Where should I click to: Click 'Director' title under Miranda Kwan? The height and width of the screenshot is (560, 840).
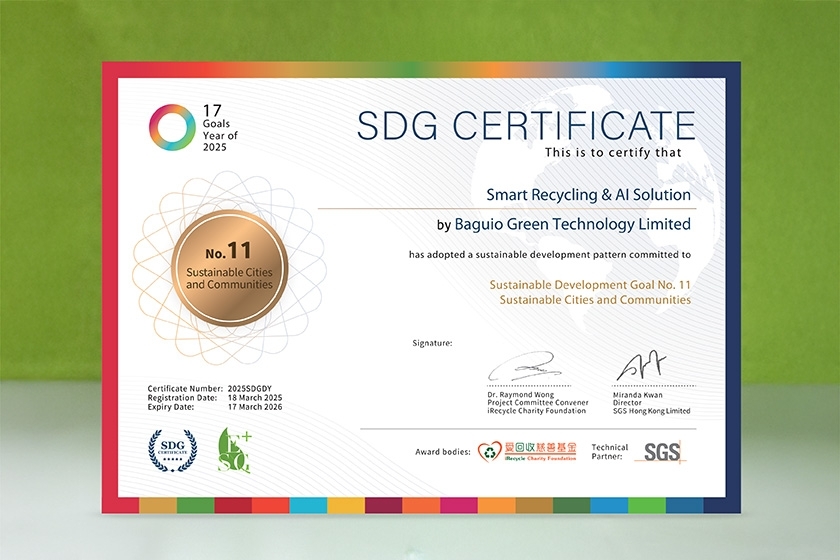(x=627, y=403)
